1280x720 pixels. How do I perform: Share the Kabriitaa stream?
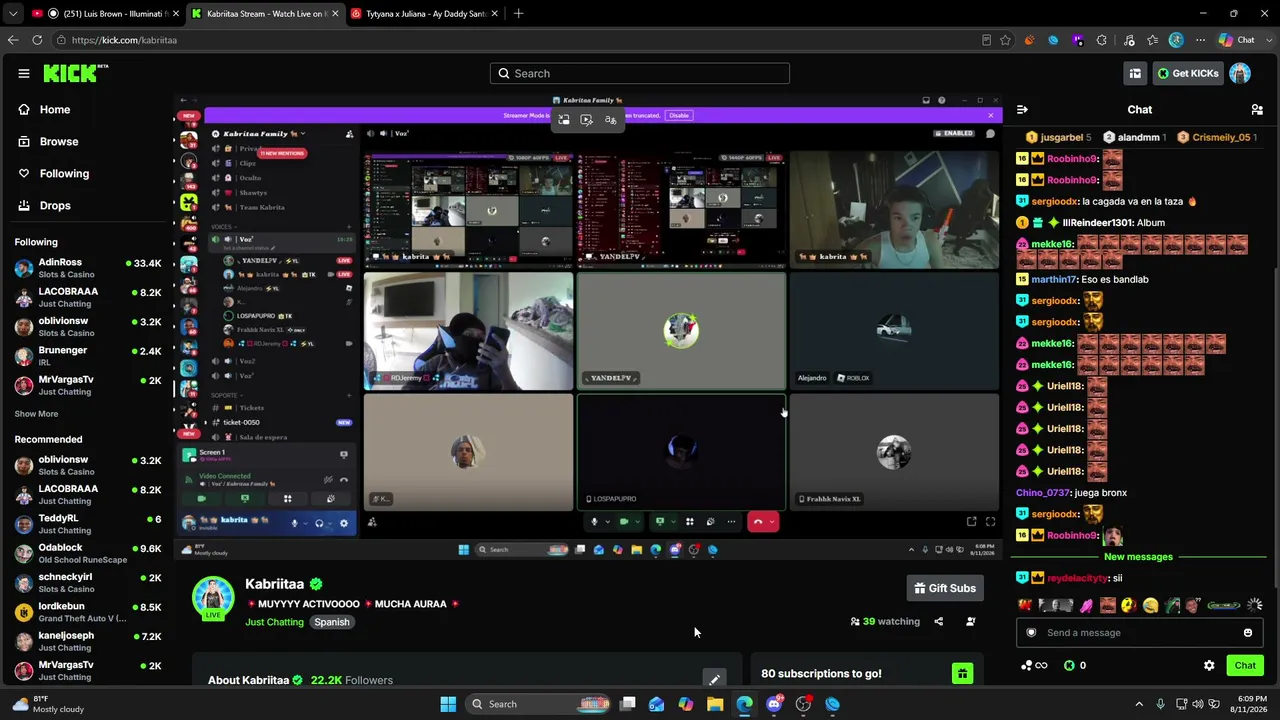click(938, 622)
